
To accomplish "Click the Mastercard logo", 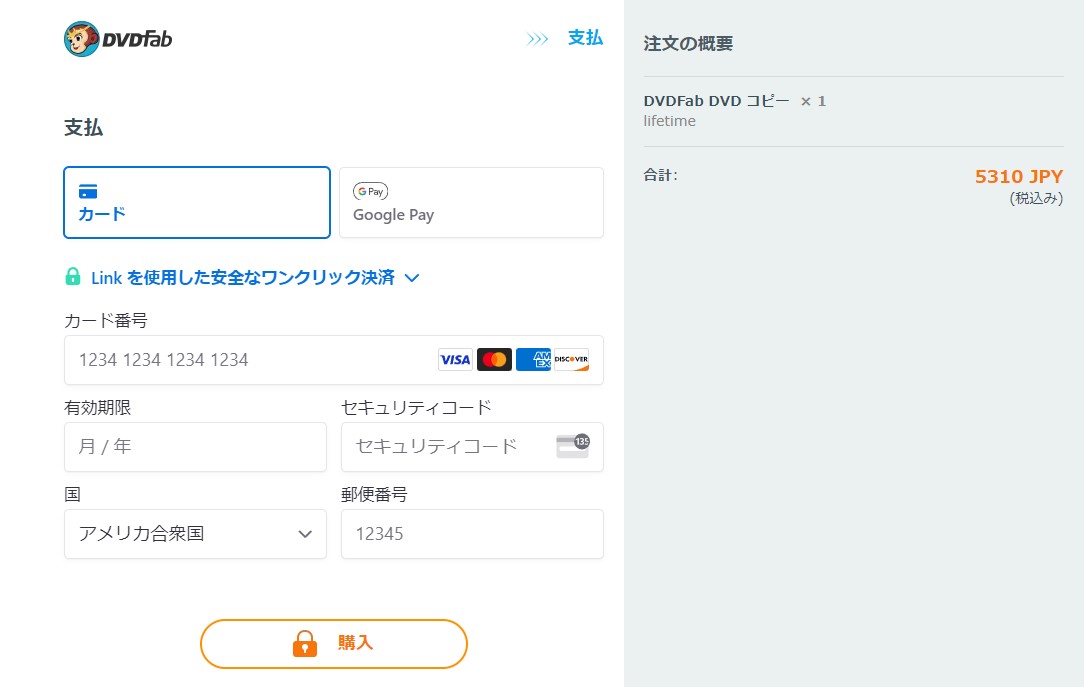I will [494, 359].
